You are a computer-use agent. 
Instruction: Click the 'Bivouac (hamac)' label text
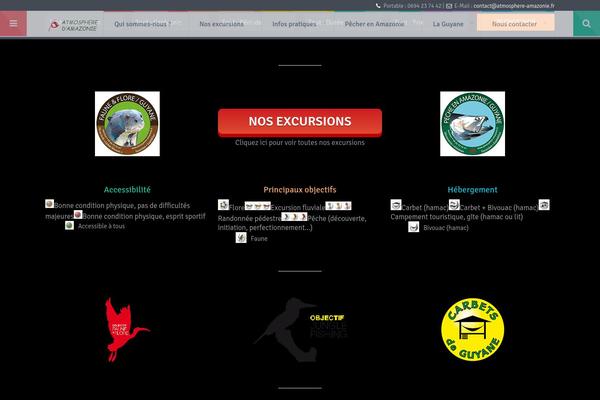446,228
